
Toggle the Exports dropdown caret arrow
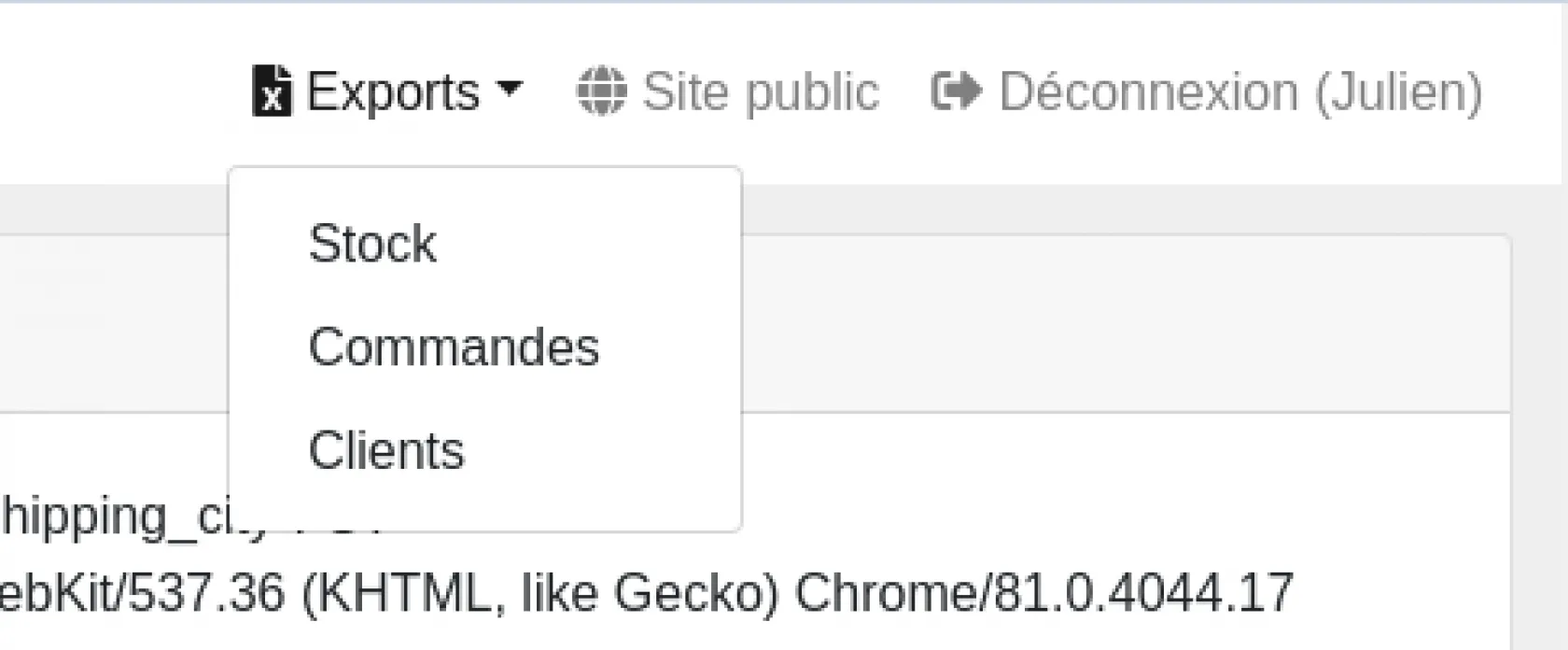coord(510,88)
